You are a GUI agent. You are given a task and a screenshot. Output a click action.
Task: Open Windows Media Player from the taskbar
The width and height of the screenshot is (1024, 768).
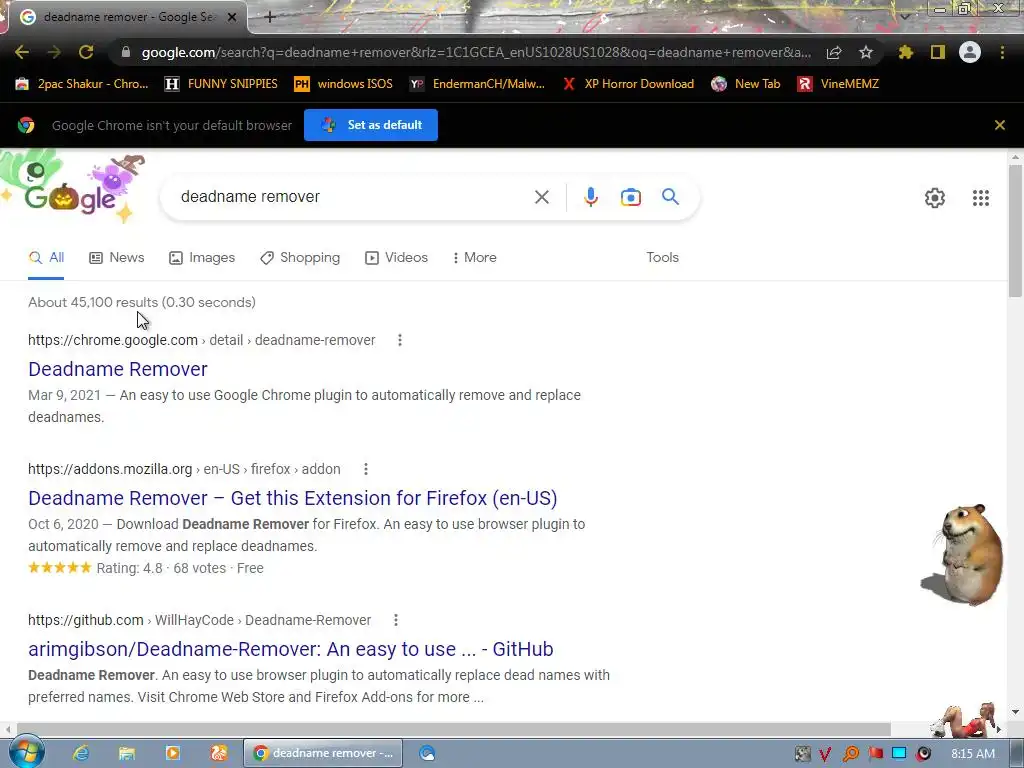point(172,753)
